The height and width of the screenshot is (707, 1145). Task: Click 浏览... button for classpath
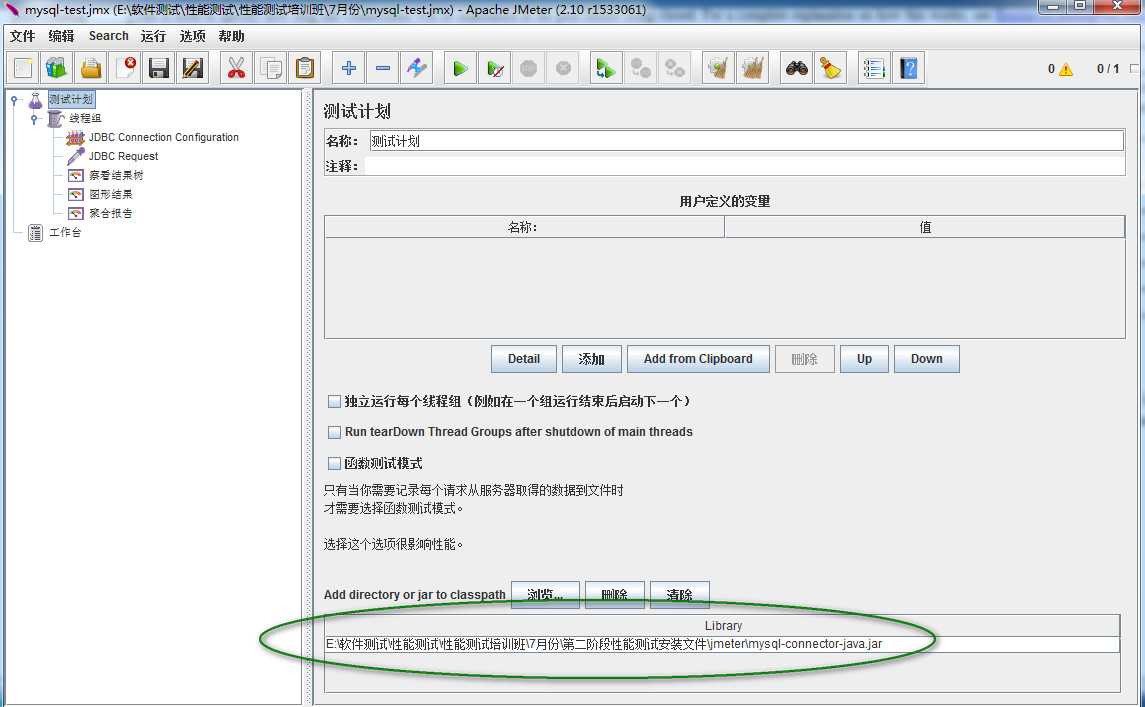pos(545,595)
